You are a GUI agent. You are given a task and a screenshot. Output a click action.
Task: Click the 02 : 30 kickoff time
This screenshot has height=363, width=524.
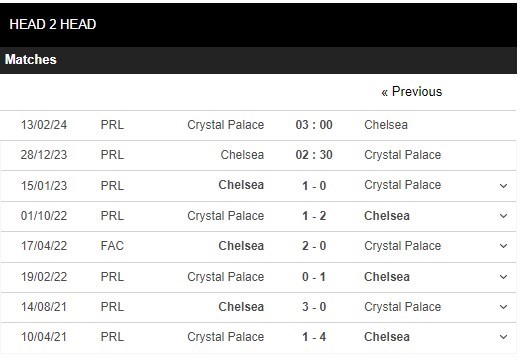tap(314, 155)
